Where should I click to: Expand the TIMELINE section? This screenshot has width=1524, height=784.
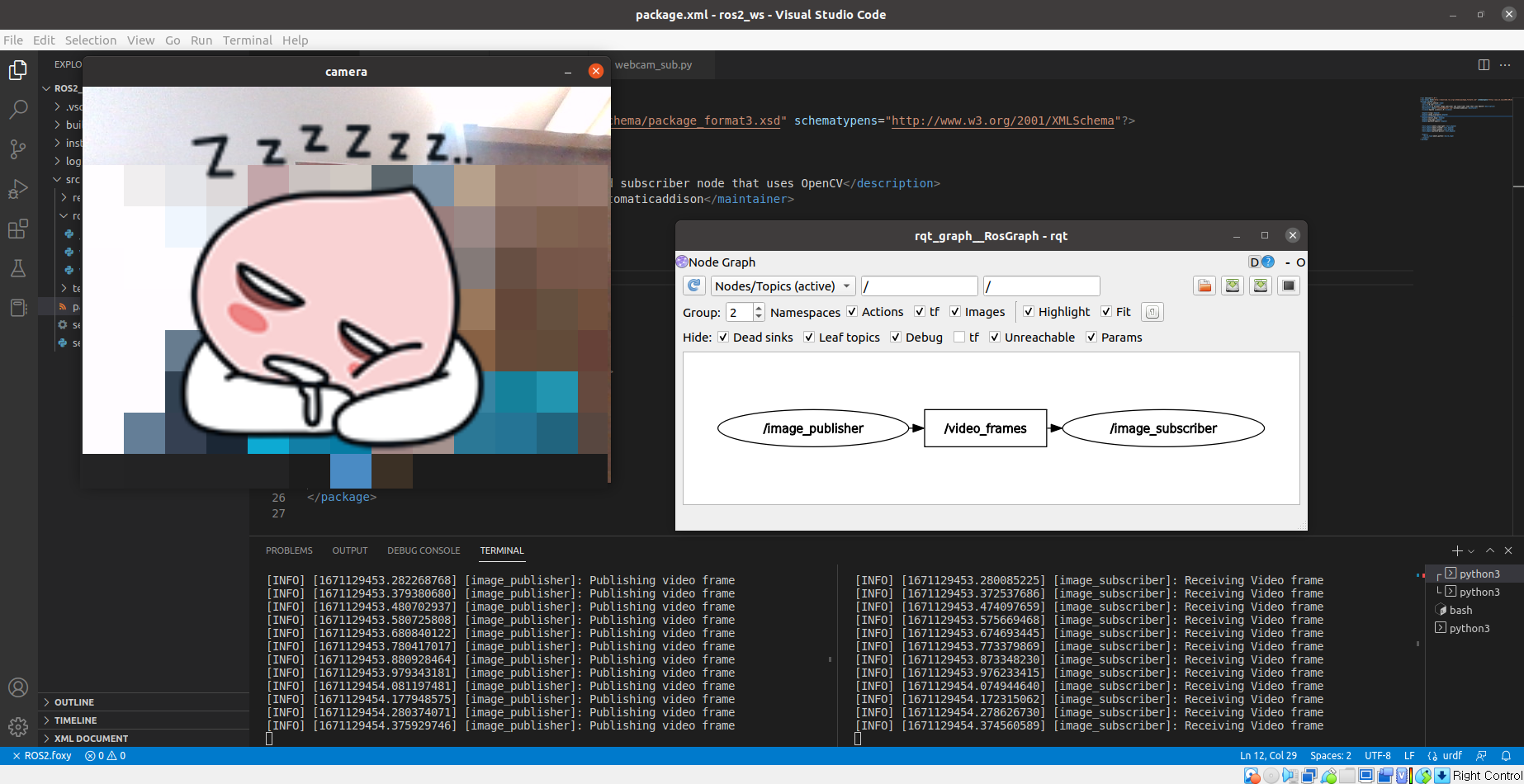[x=144, y=720]
